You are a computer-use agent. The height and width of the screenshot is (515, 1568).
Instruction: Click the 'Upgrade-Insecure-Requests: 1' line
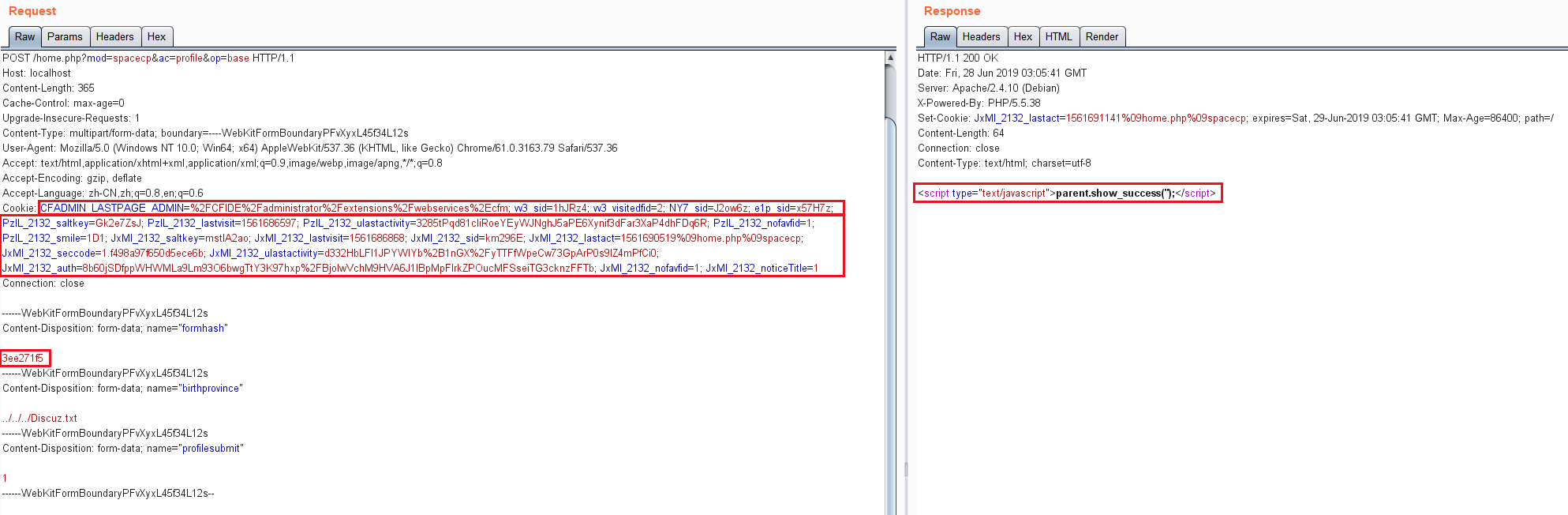point(71,118)
